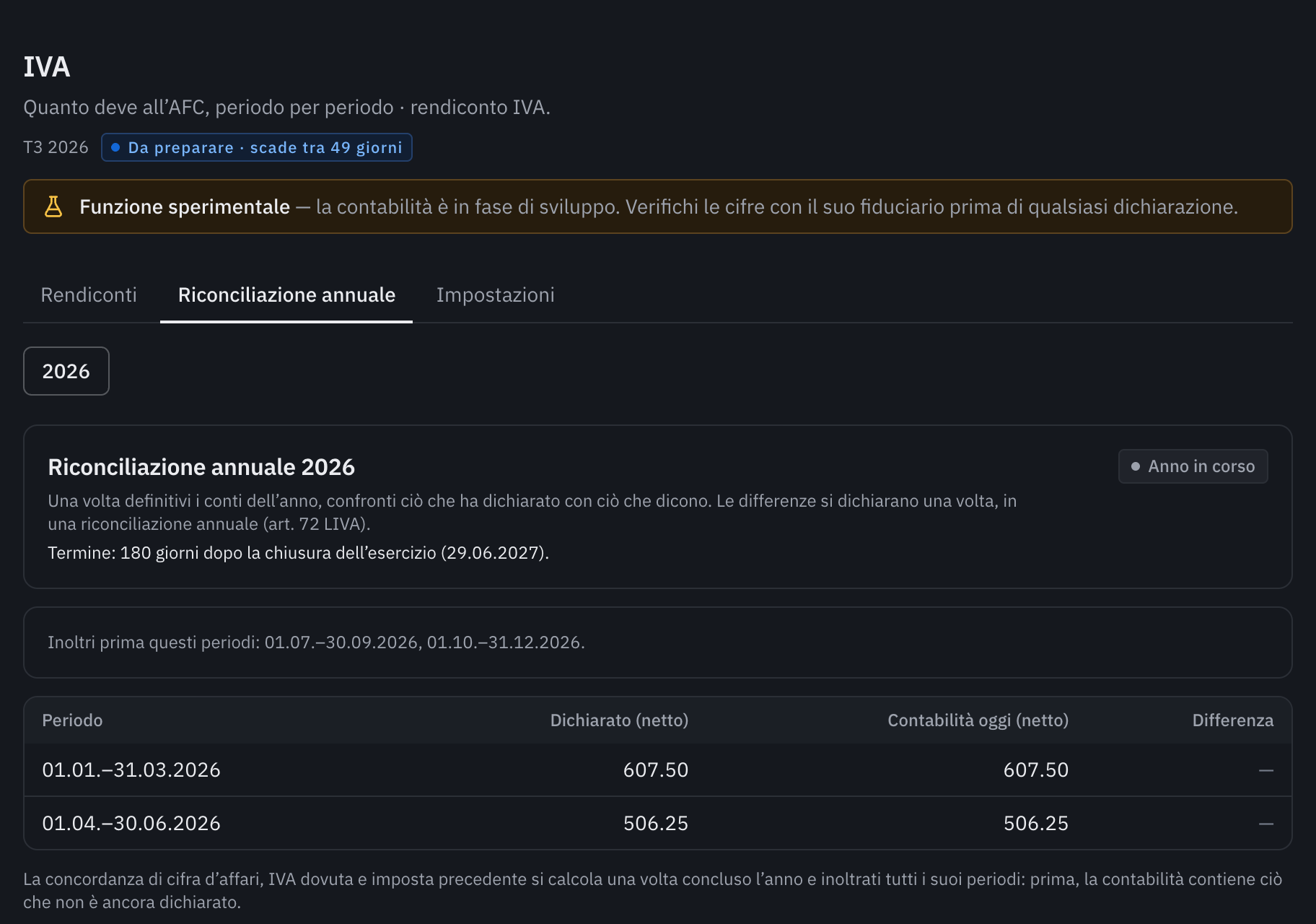
Task: Switch to the Impostazioni tab
Action: 495,295
